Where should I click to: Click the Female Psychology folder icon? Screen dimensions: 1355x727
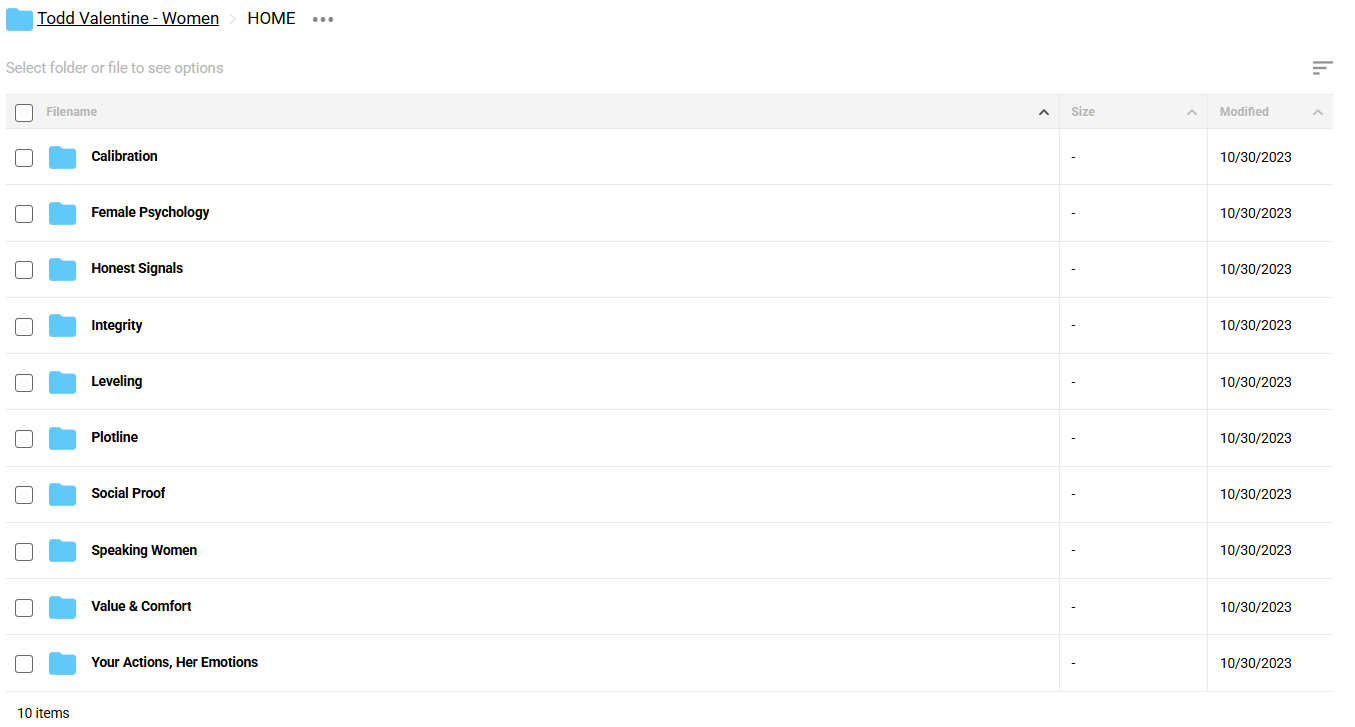pos(62,213)
